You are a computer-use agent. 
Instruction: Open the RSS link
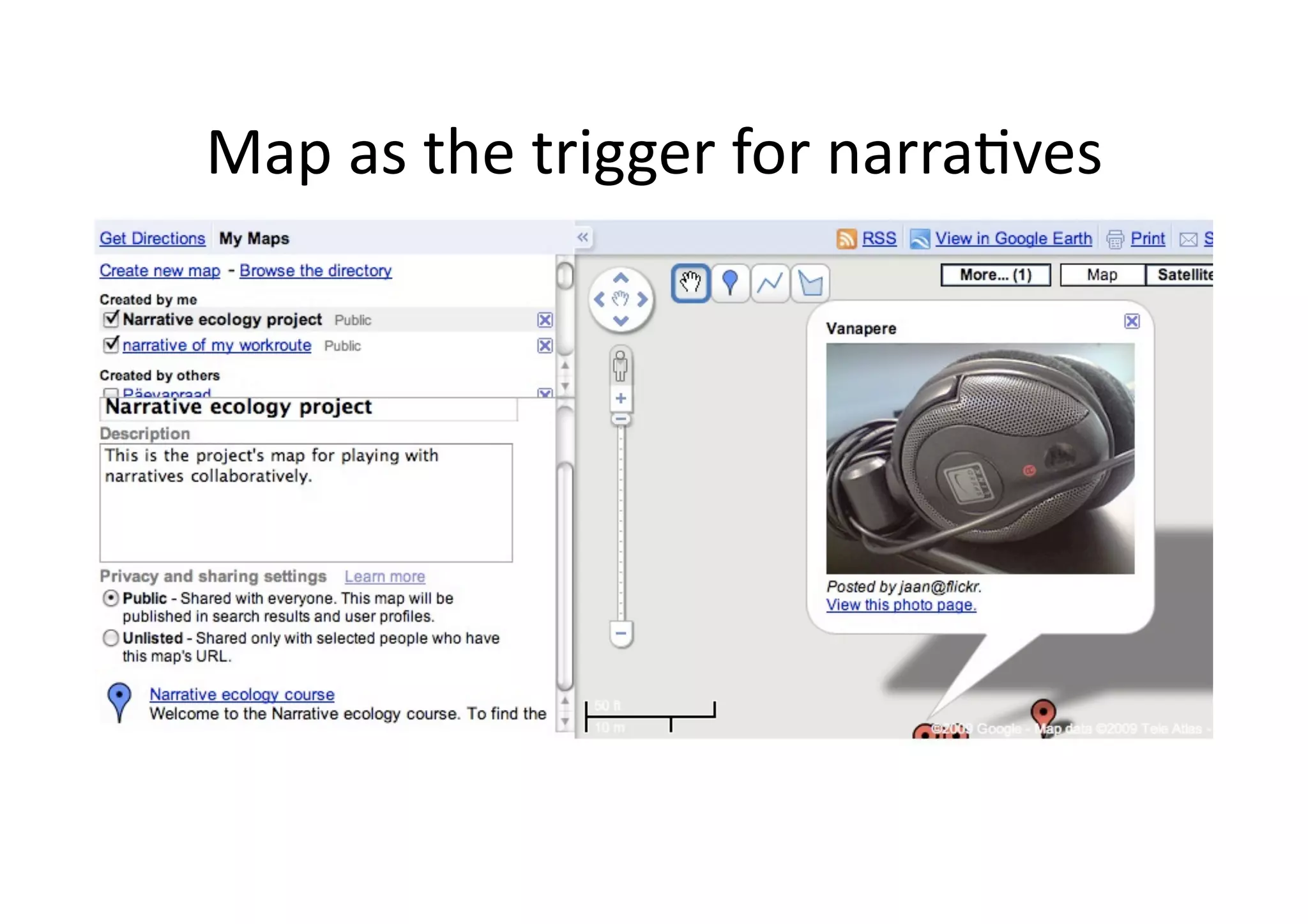pos(879,239)
